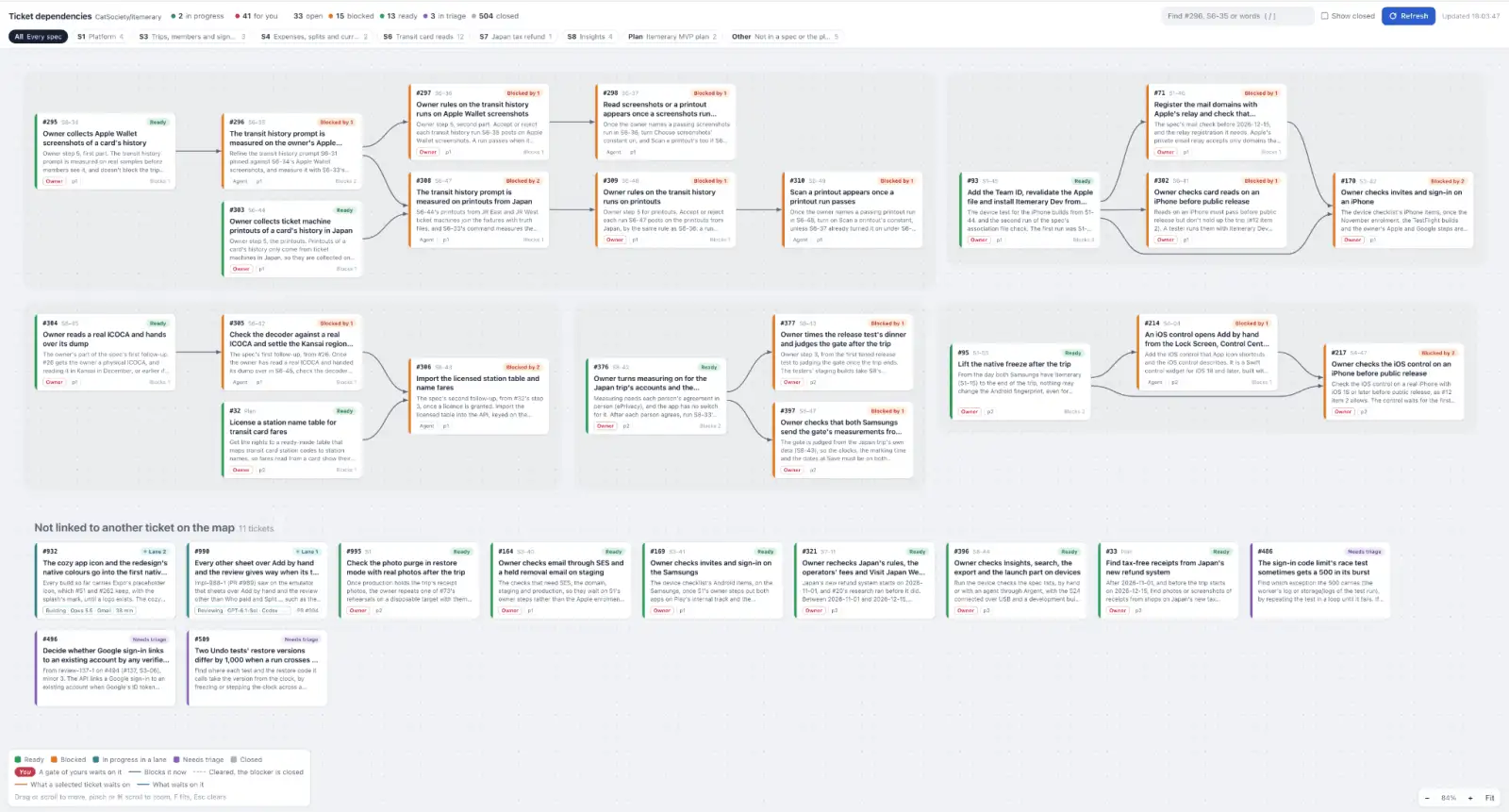
Task: Open ticket #304 Owner reads a real ICOCA
Action: click(104, 353)
